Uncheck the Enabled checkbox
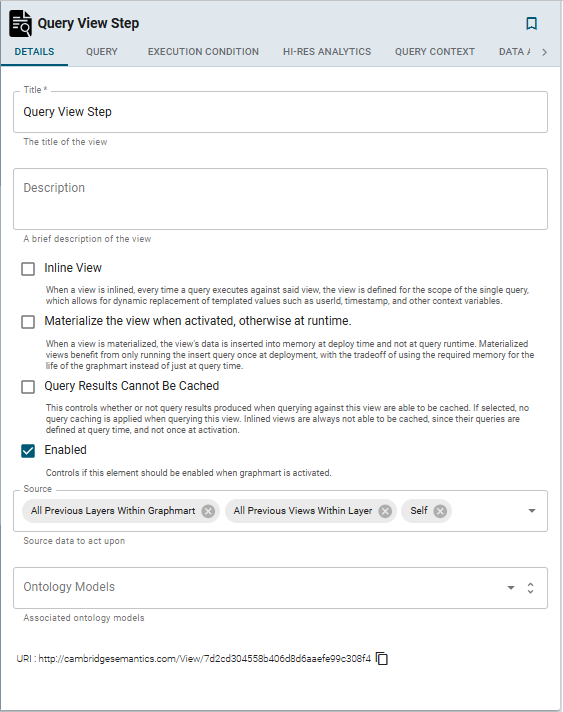Screen dimensions: 563x712 tap(28, 451)
